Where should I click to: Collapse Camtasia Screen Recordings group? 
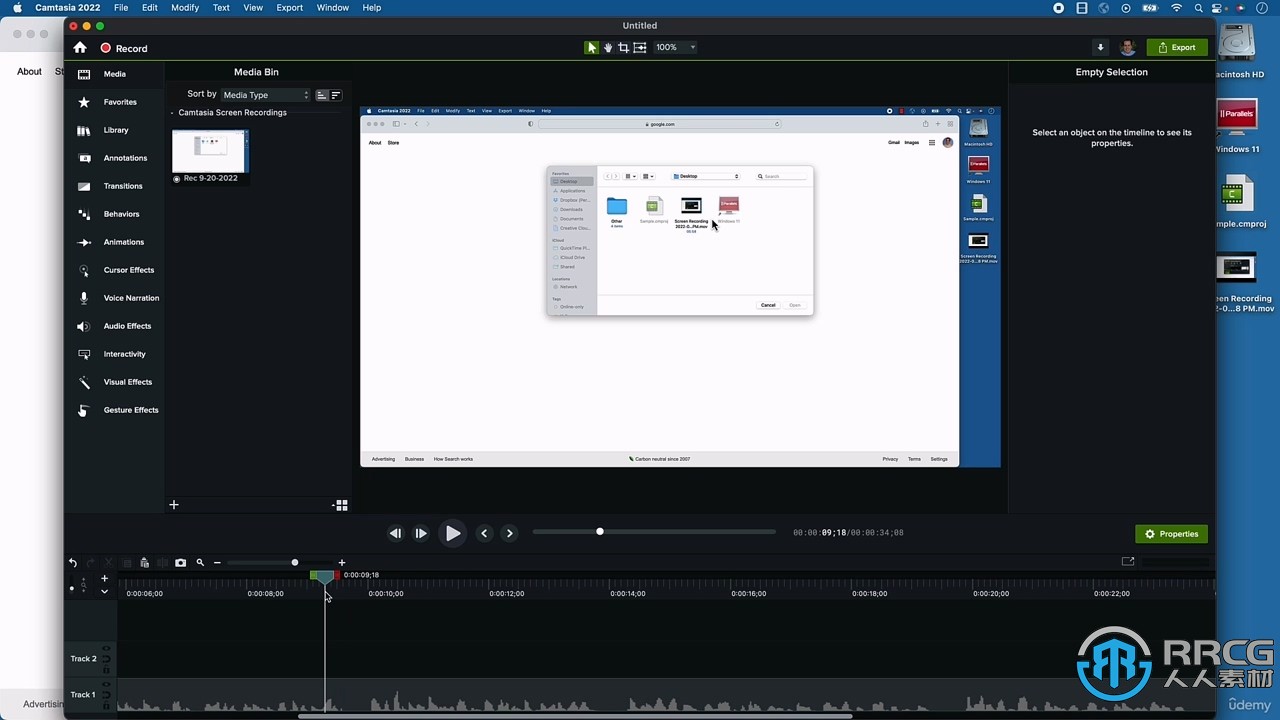click(x=172, y=113)
